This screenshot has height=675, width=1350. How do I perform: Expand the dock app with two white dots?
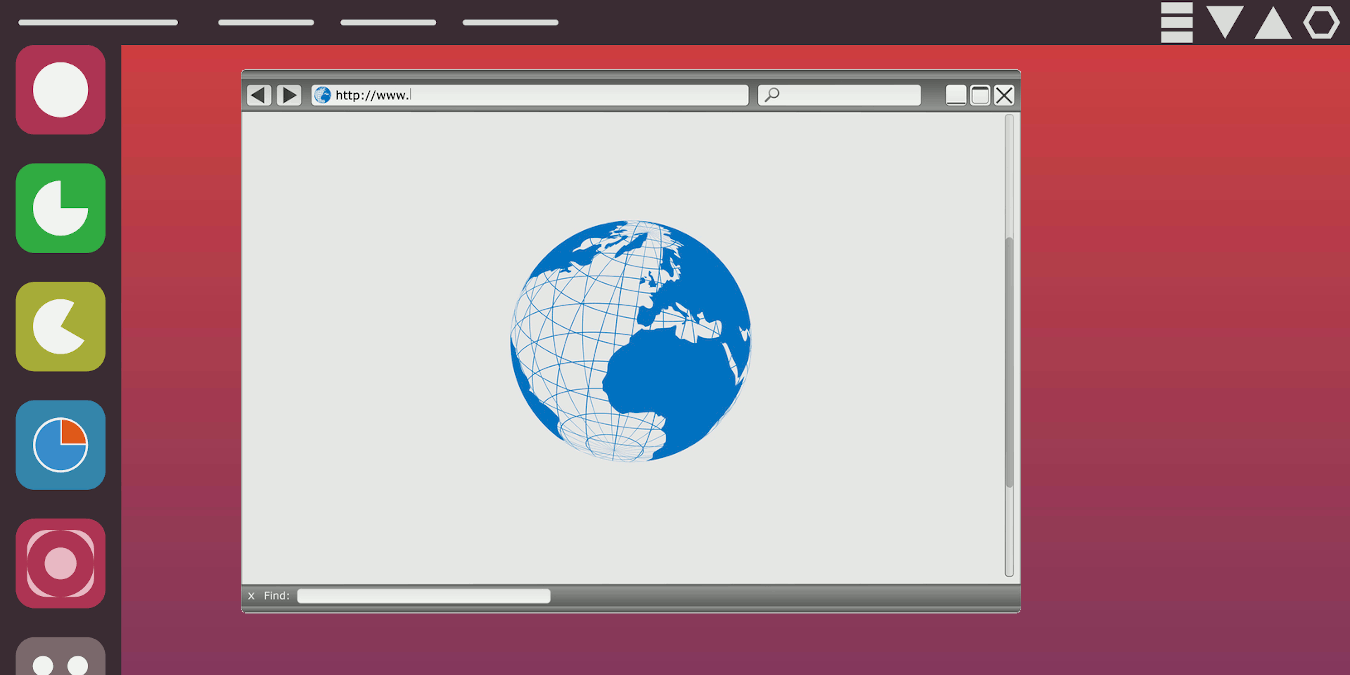[60, 660]
